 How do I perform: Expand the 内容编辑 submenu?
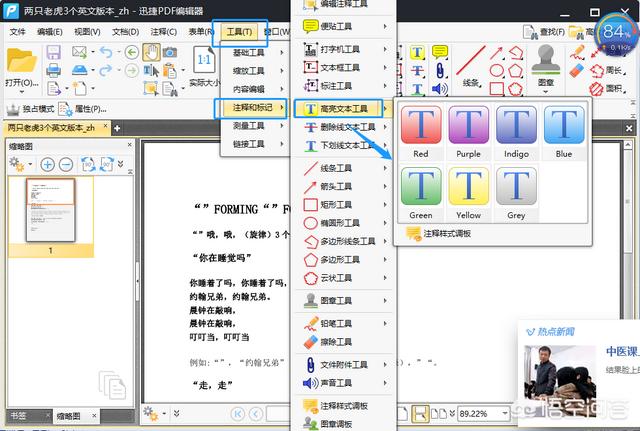pos(254,89)
